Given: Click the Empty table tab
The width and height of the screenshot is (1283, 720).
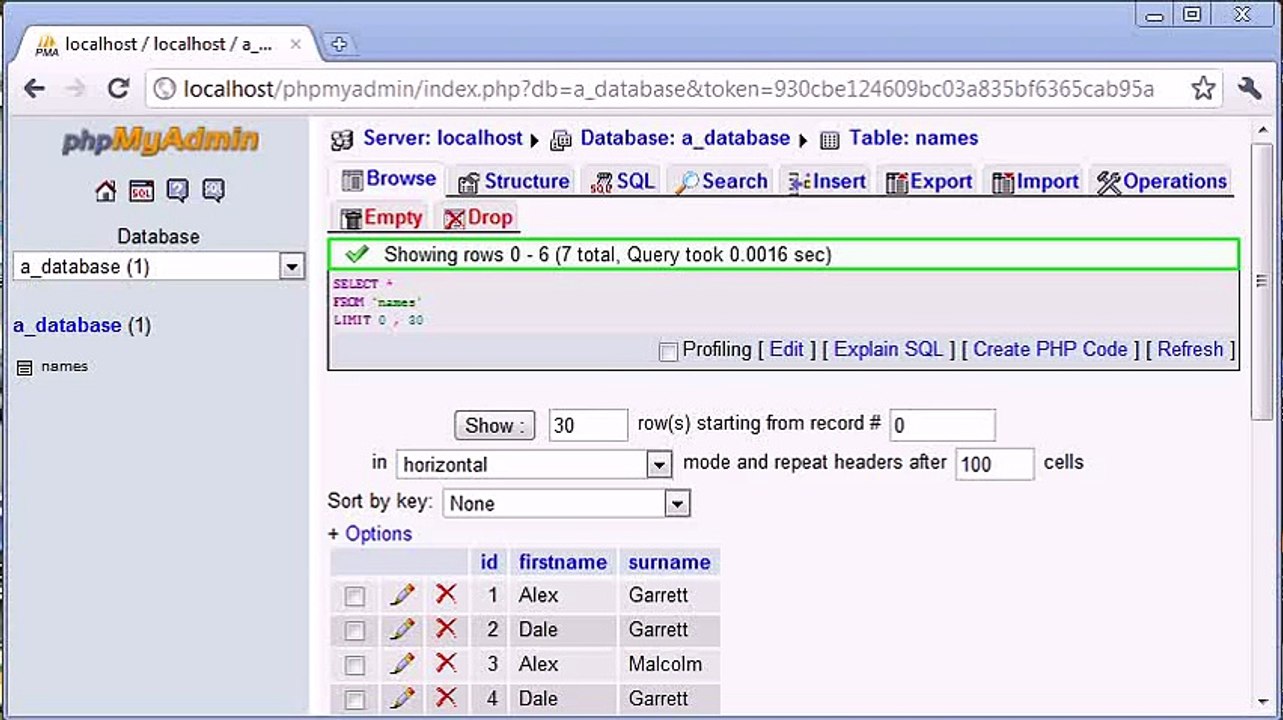Looking at the screenshot, I should (381, 218).
